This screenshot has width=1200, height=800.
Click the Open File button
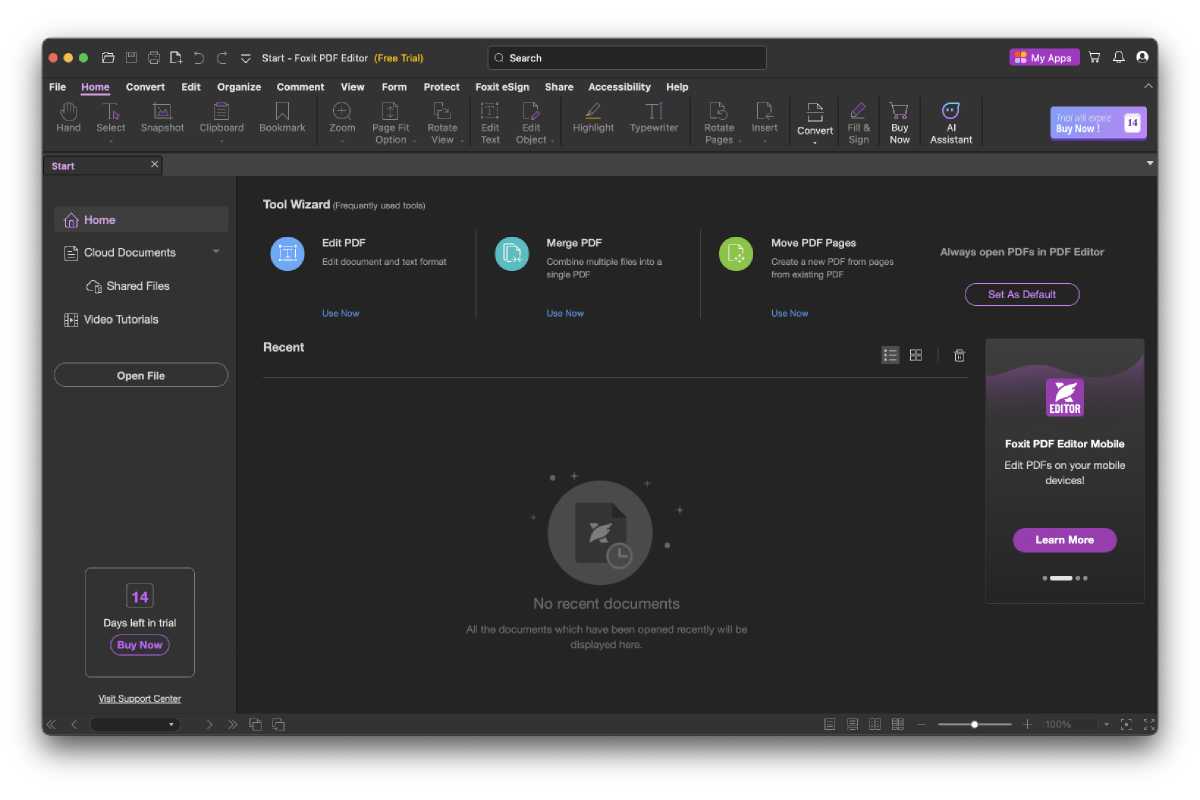point(141,375)
